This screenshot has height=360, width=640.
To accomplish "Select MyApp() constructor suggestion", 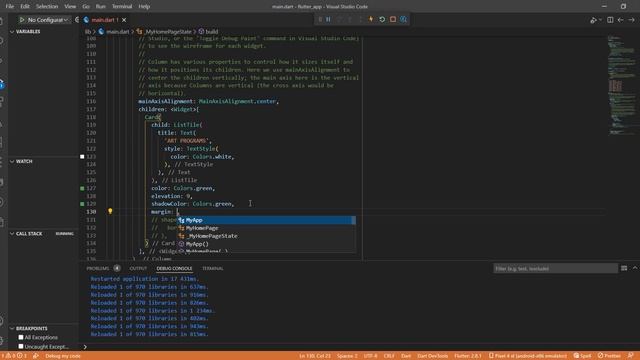I will click(266, 244).
